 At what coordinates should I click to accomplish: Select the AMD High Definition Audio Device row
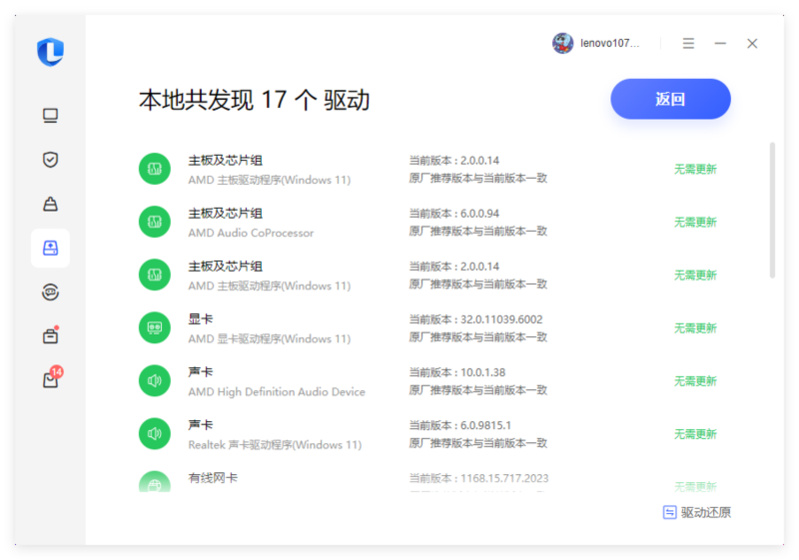click(276, 382)
